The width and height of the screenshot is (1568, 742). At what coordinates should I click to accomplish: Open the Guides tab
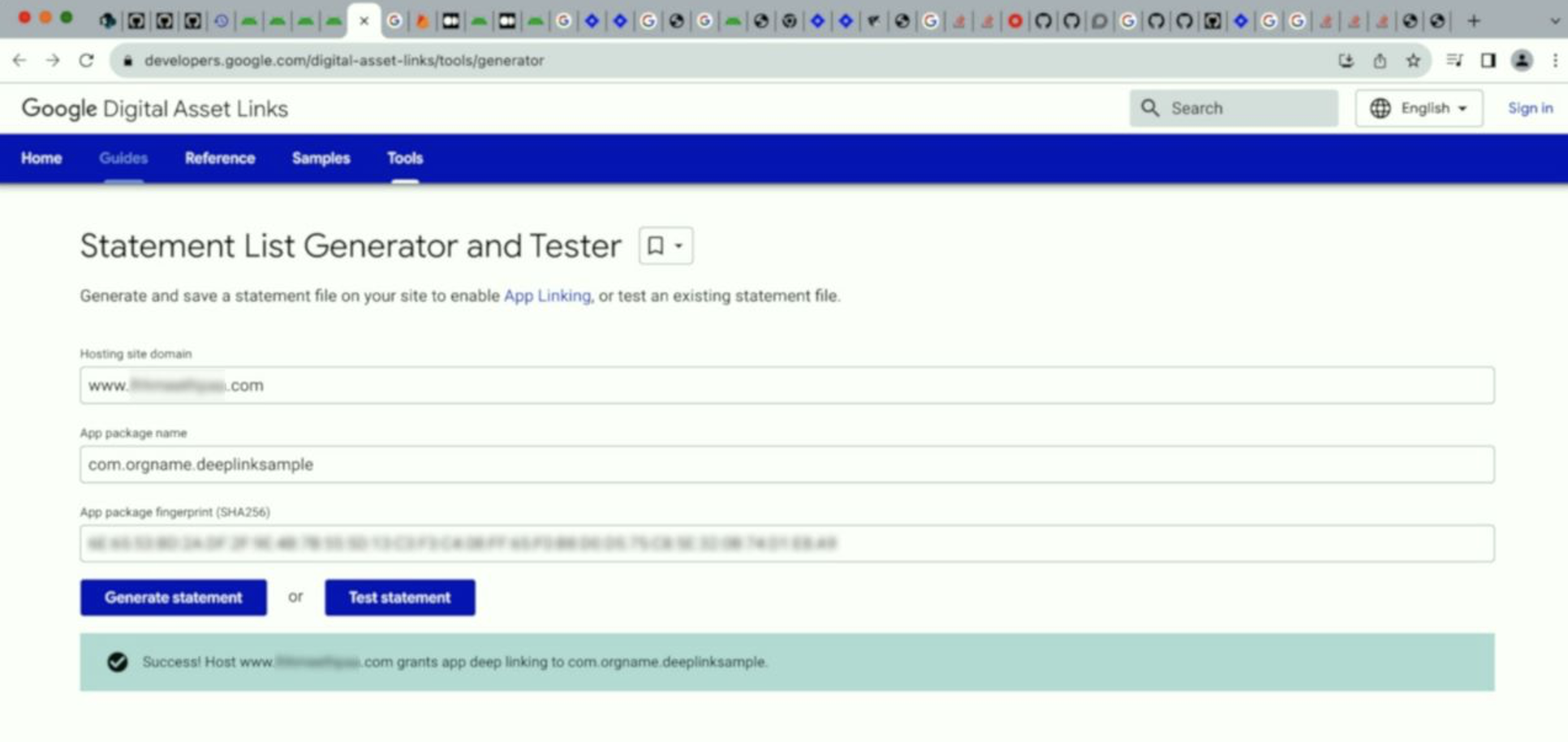pyautogui.click(x=123, y=158)
